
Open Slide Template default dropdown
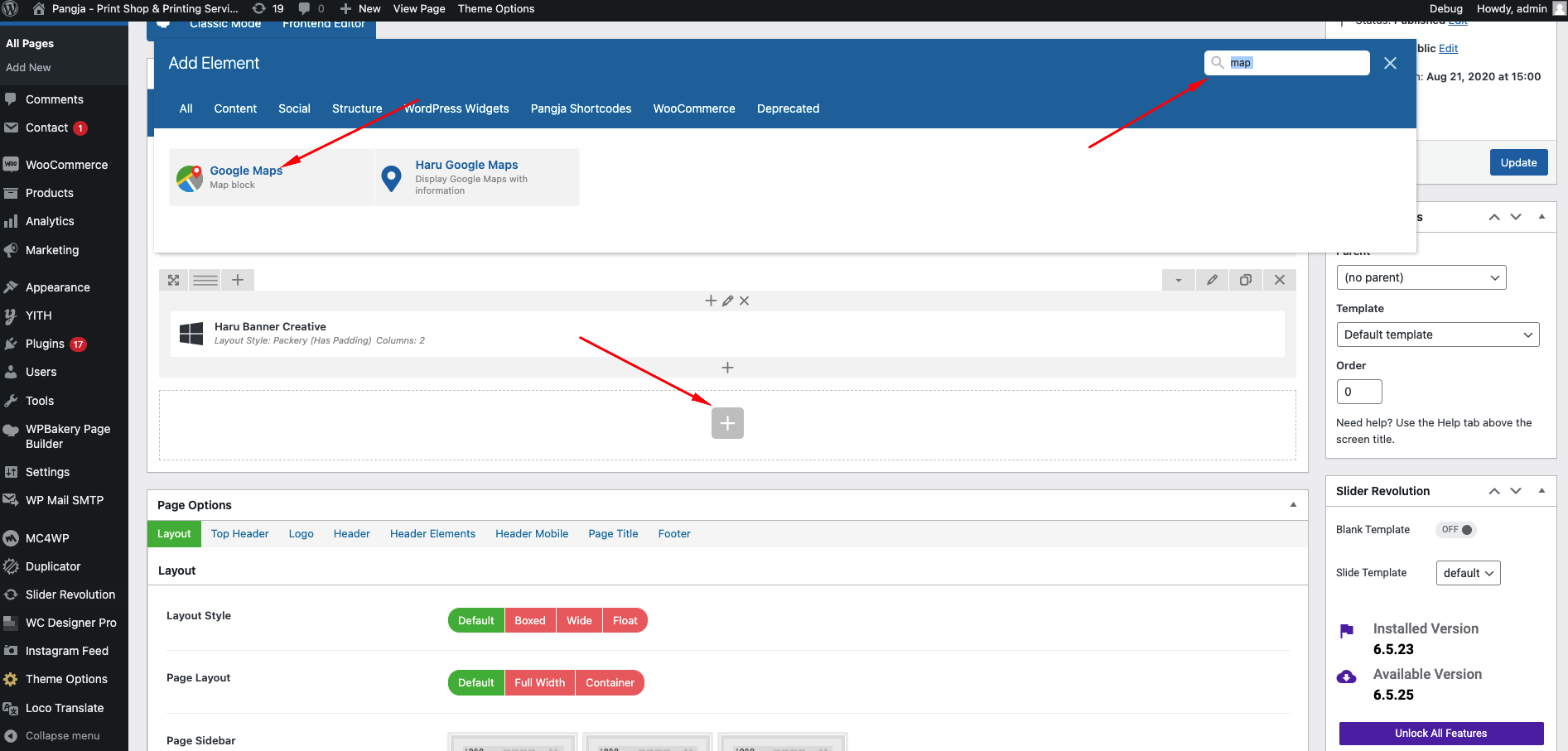tap(1469, 573)
